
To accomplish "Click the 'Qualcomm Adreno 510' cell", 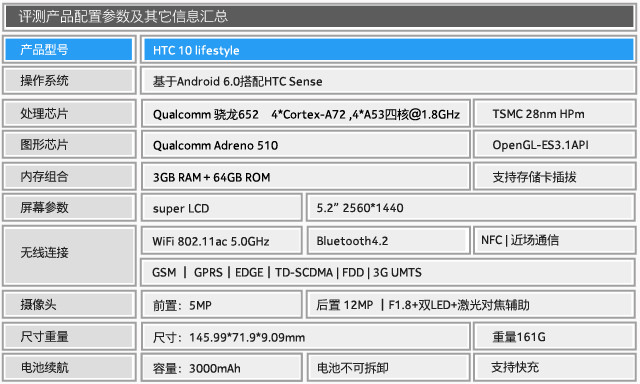I will click(306, 144).
